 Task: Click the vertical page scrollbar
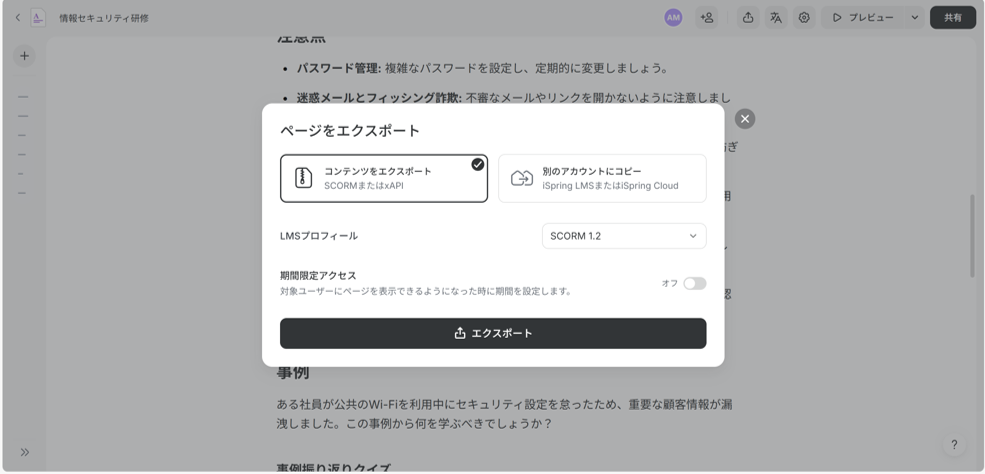tap(972, 236)
